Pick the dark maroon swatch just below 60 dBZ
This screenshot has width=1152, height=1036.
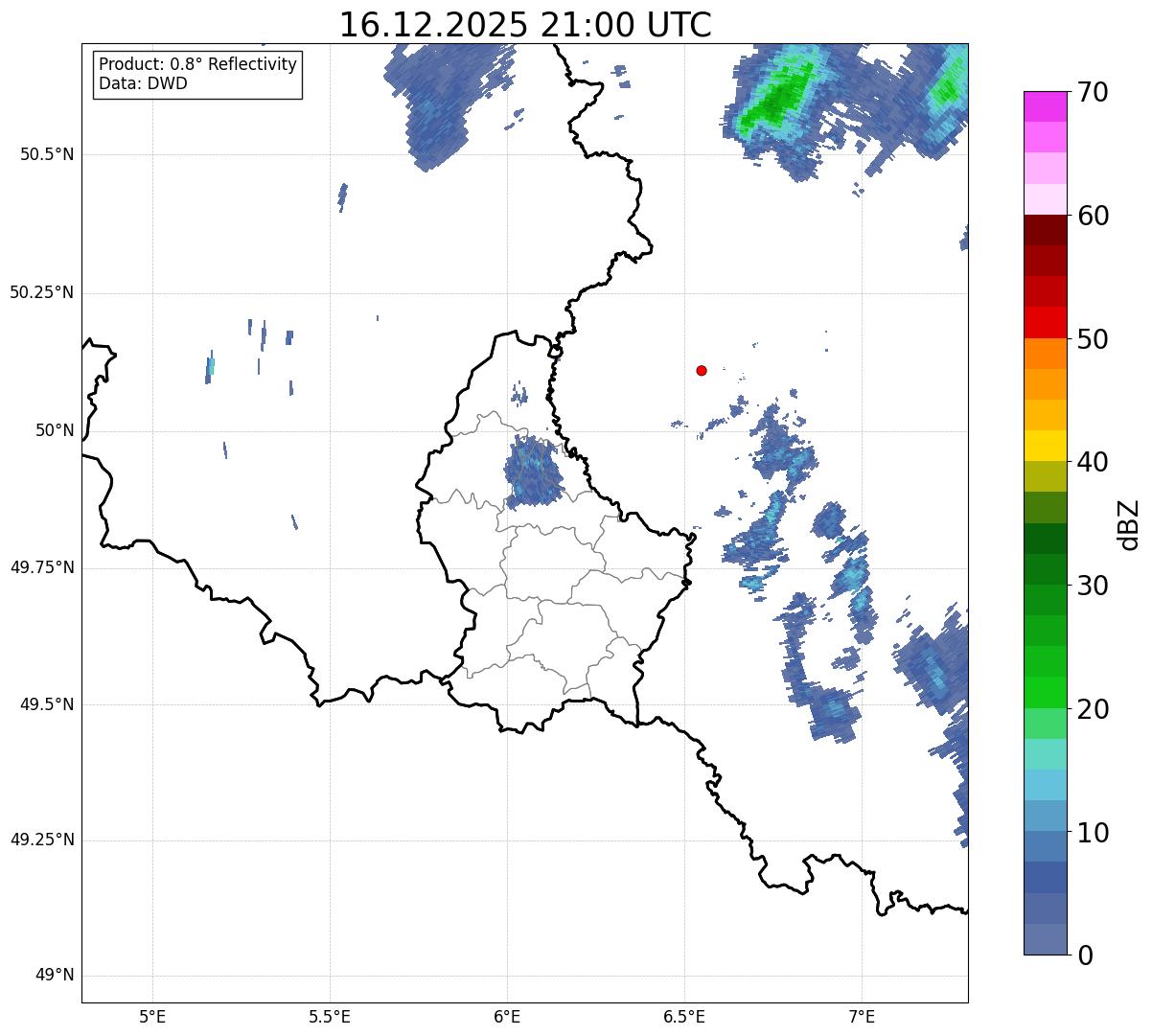(1046, 230)
